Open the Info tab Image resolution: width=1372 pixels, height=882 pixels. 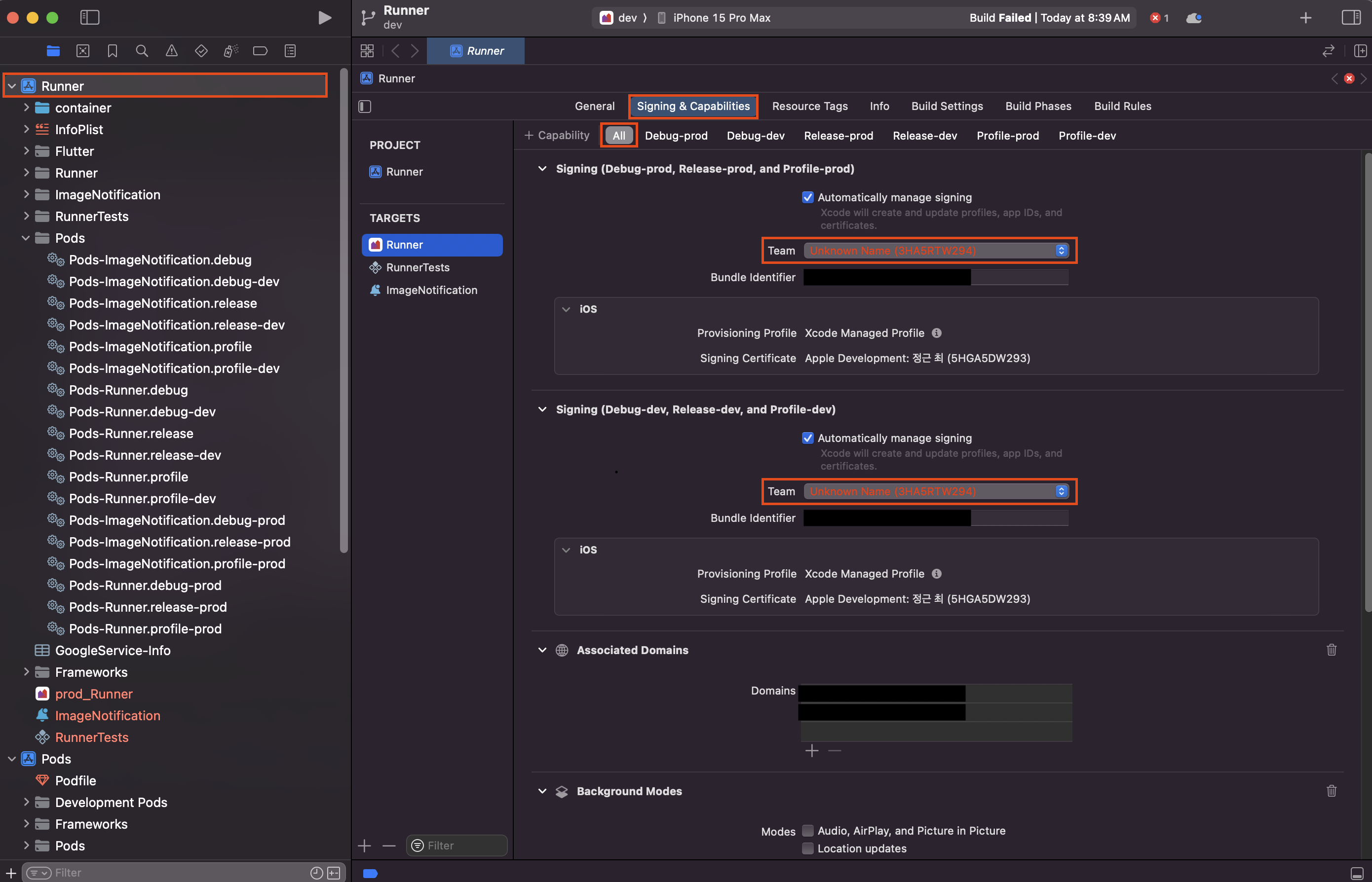pos(879,106)
